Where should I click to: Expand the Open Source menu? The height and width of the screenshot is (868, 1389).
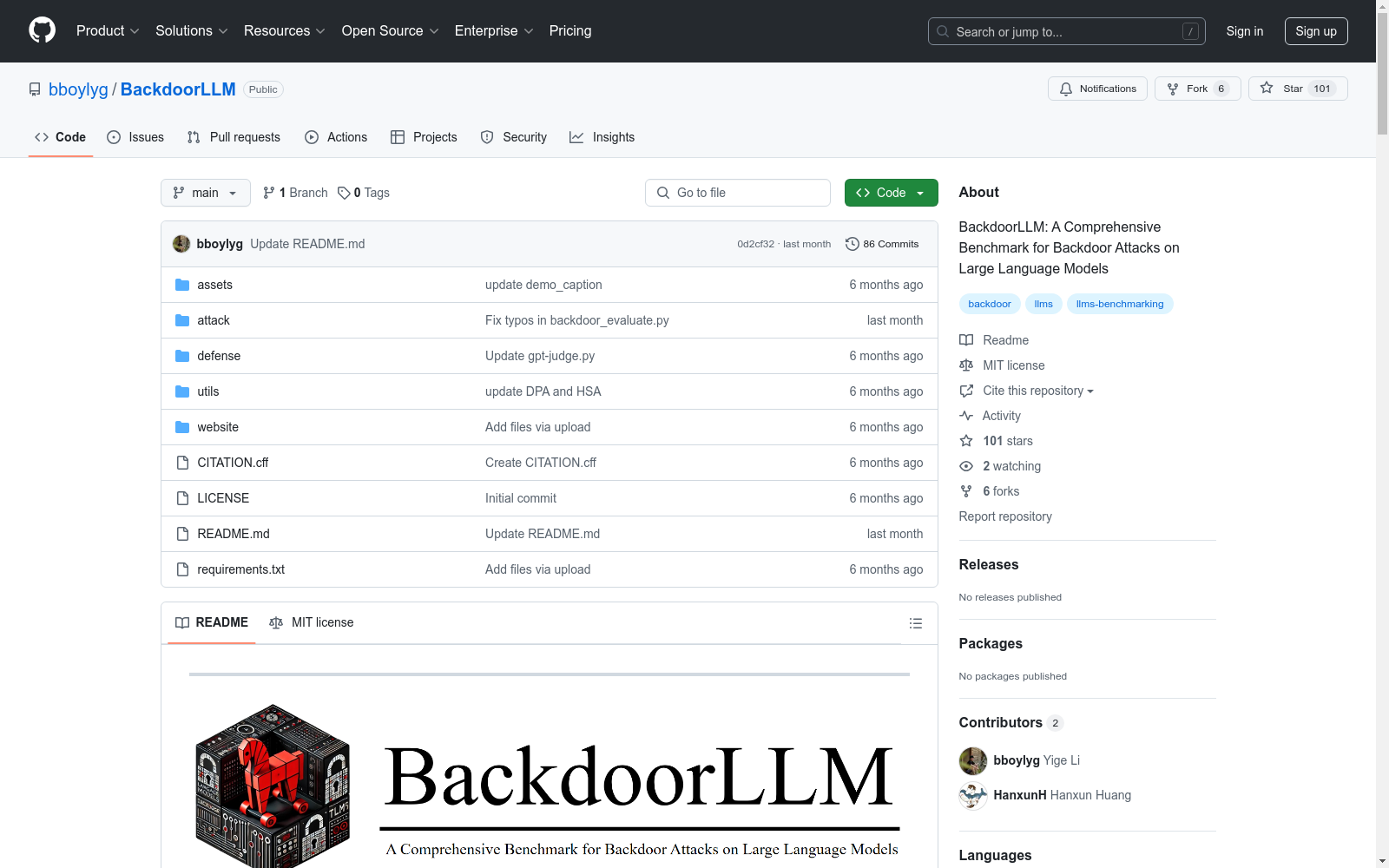(390, 30)
